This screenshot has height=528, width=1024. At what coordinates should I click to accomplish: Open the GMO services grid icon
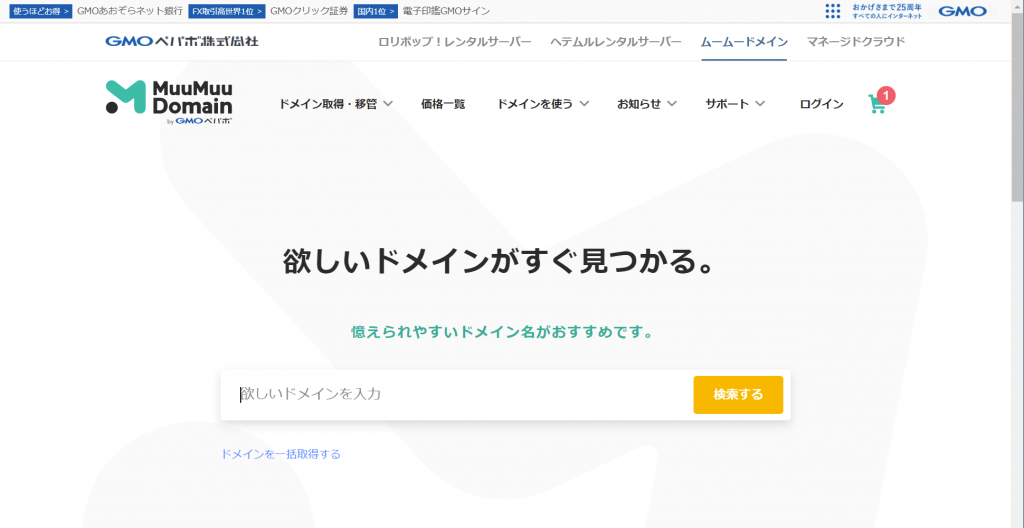point(833,11)
